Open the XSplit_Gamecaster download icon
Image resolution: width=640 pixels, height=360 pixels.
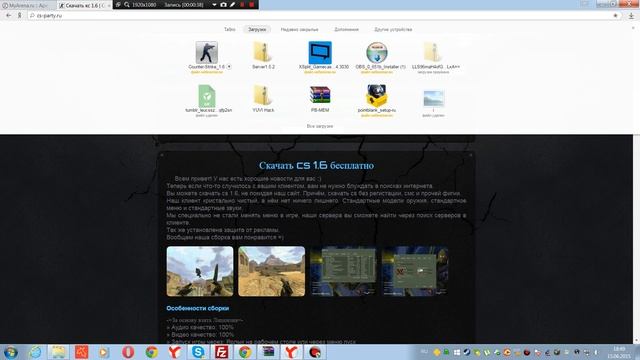pos(320,52)
